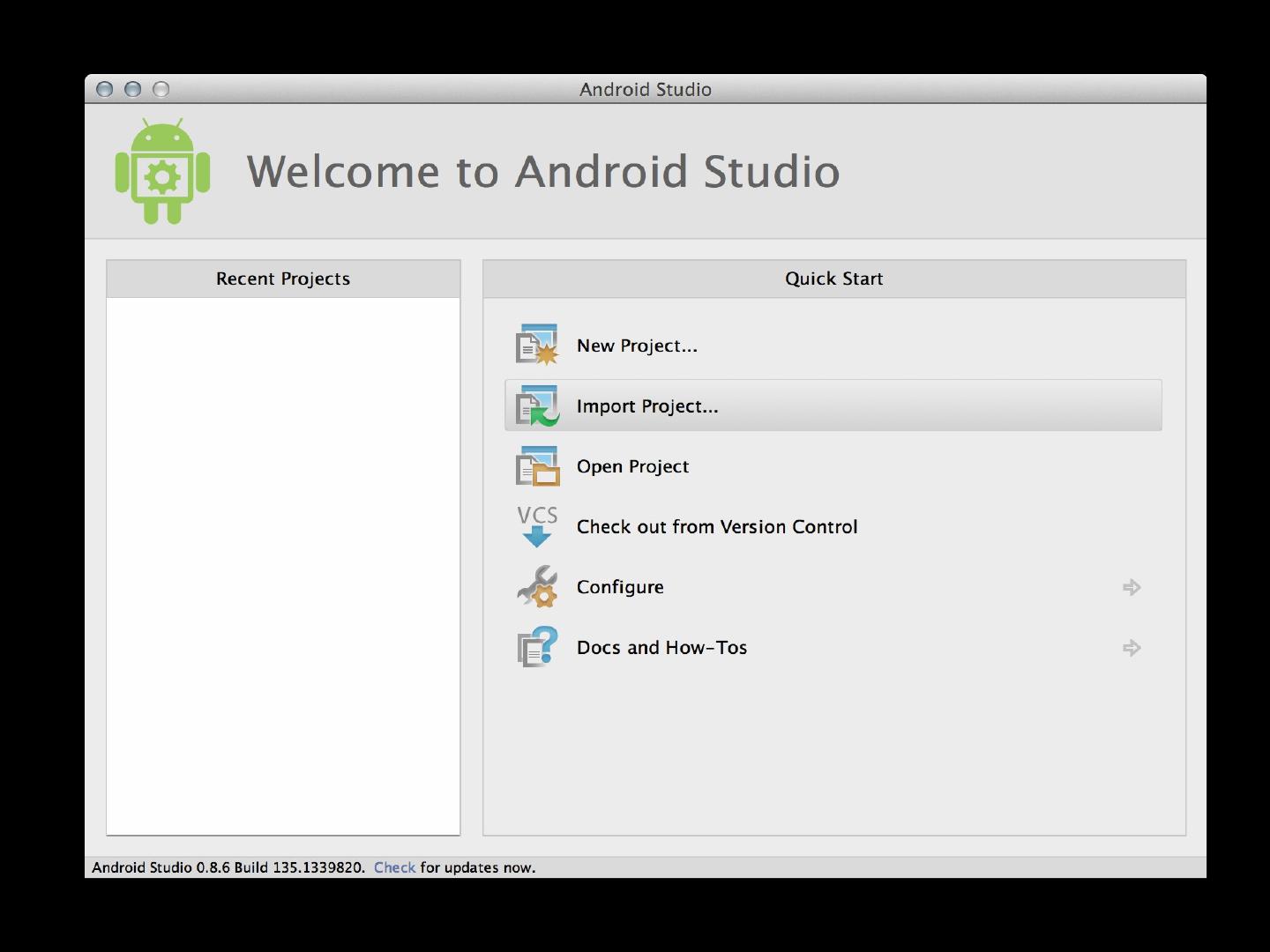Click the Import Project green arrow icon
This screenshot has height=952, width=1270.
(537, 406)
